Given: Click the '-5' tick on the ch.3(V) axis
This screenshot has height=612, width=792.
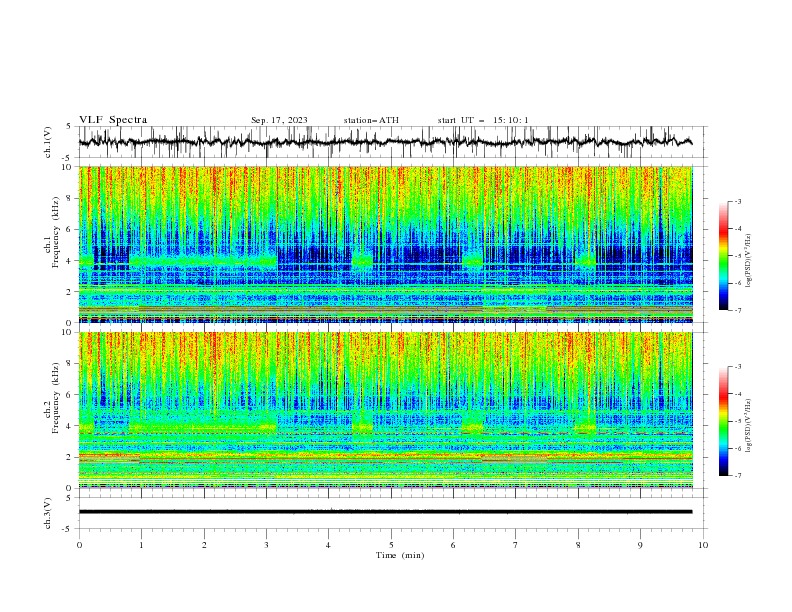Looking at the screenshot, I should coord(68,529).
